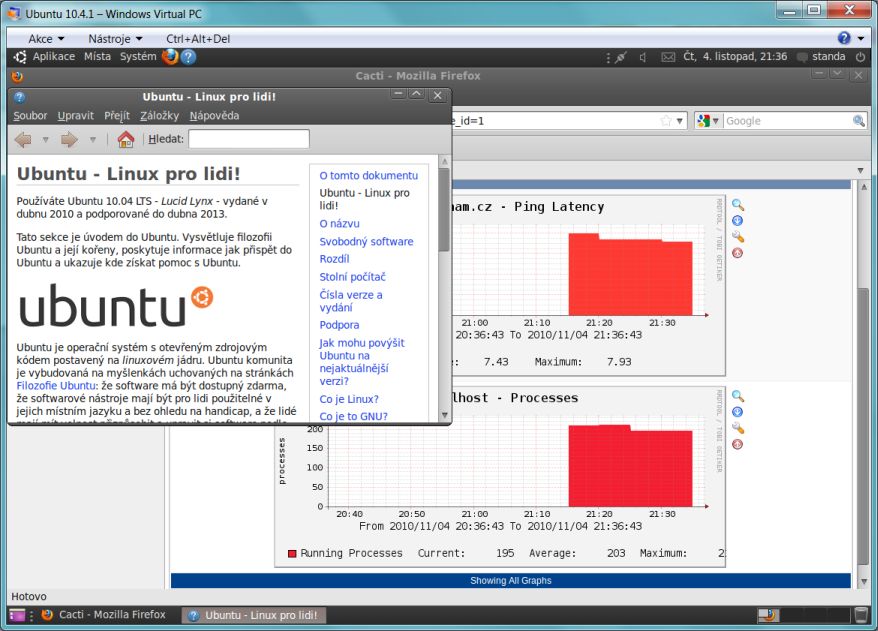This screenshot has height=631, width=878.
Task: Go forward in the help browser
Action: (69, 139)
